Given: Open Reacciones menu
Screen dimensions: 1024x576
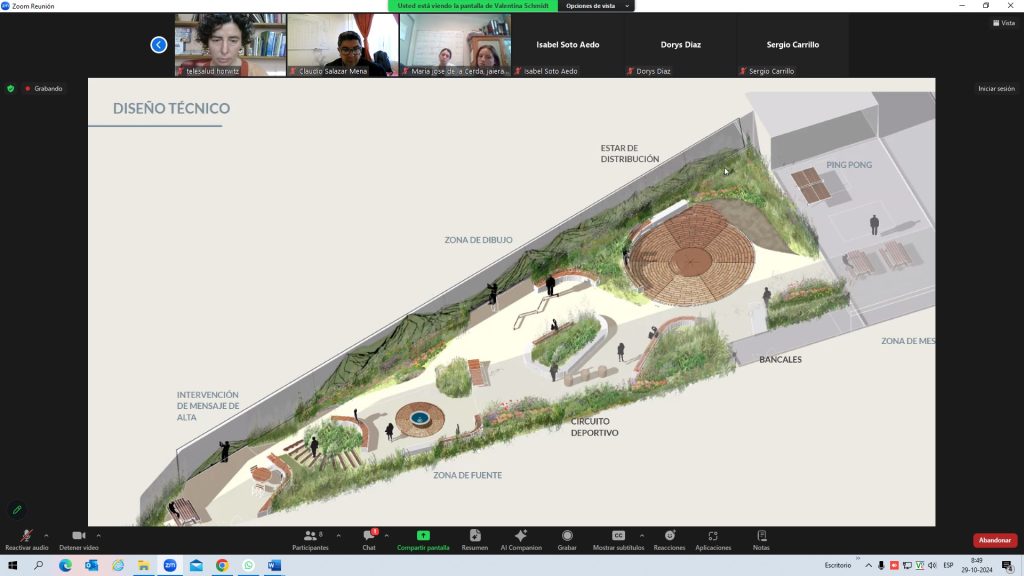Looking at the screenshot, I should pyautogui.click(x=669, y=539).
